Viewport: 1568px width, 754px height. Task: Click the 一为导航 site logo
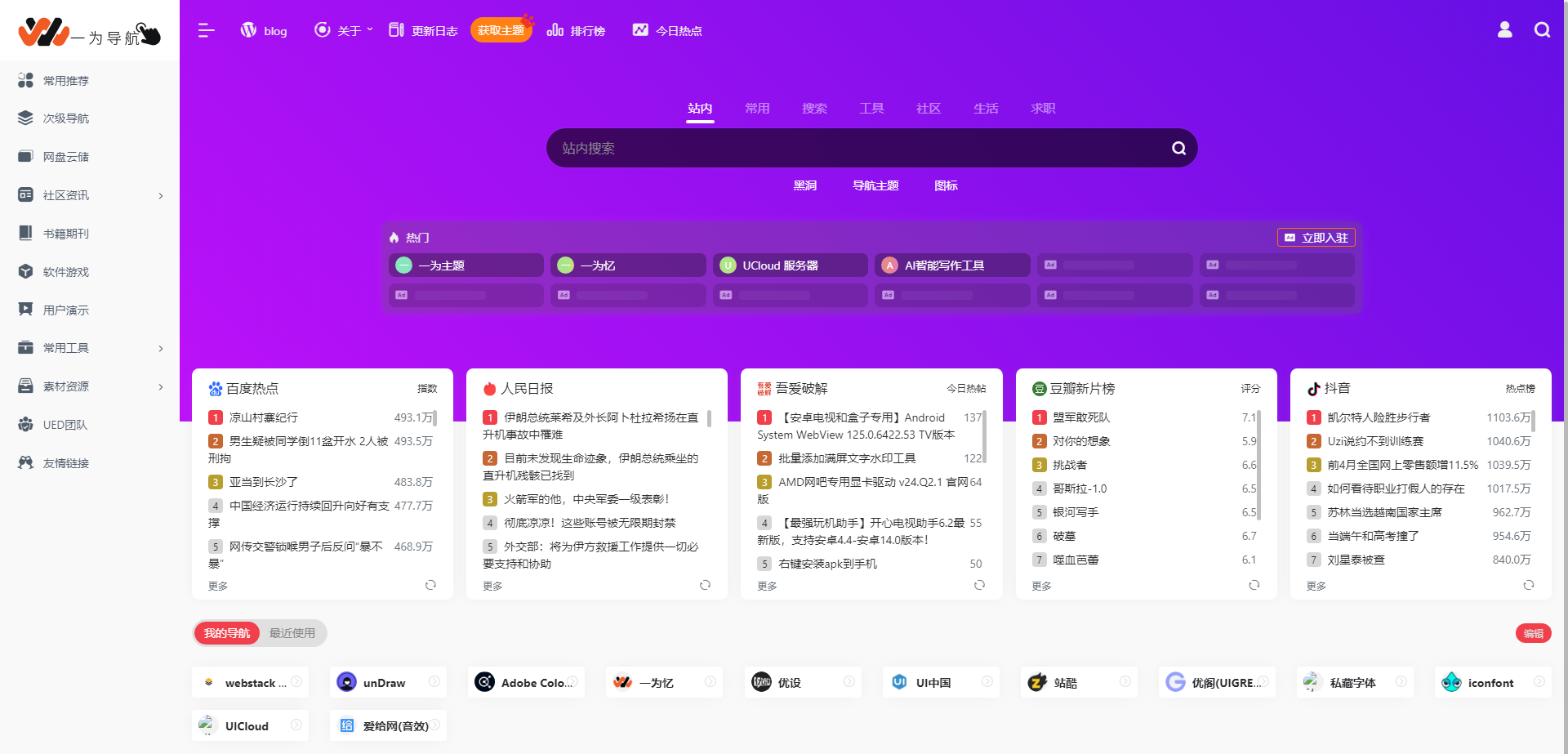click(x=90, y=33)
